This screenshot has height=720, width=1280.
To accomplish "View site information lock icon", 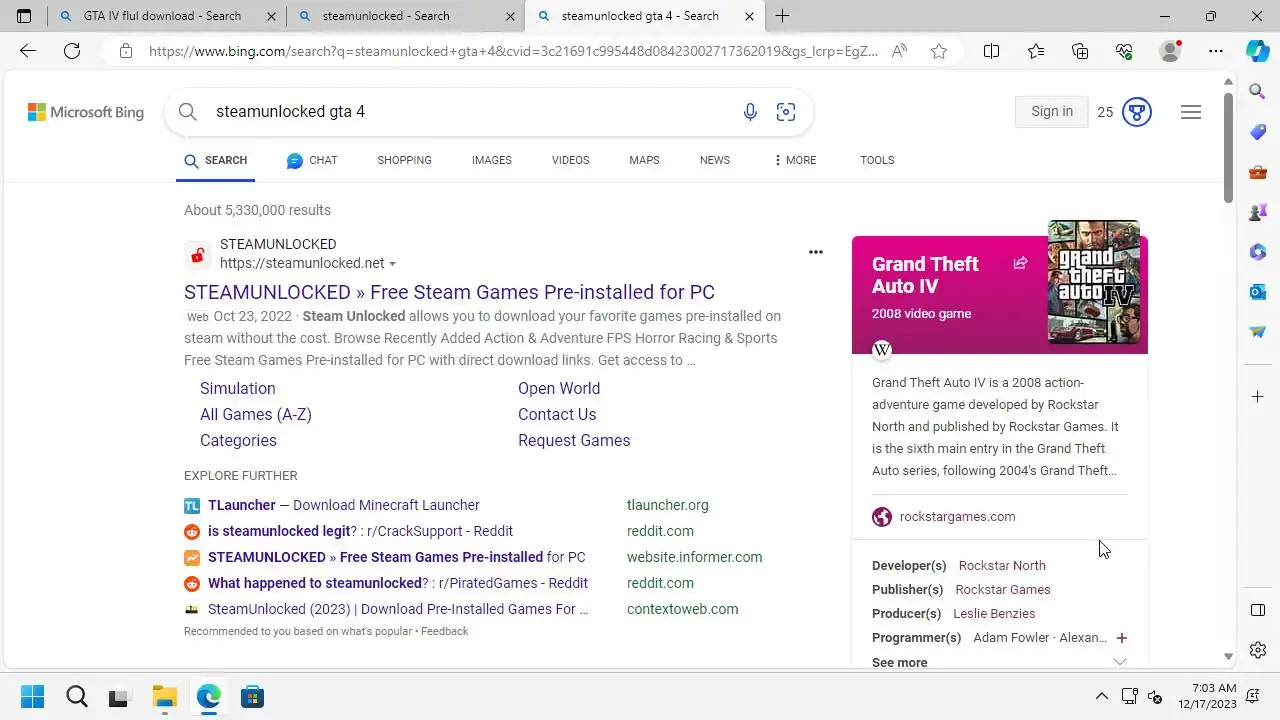I will (x=125, y=51).
